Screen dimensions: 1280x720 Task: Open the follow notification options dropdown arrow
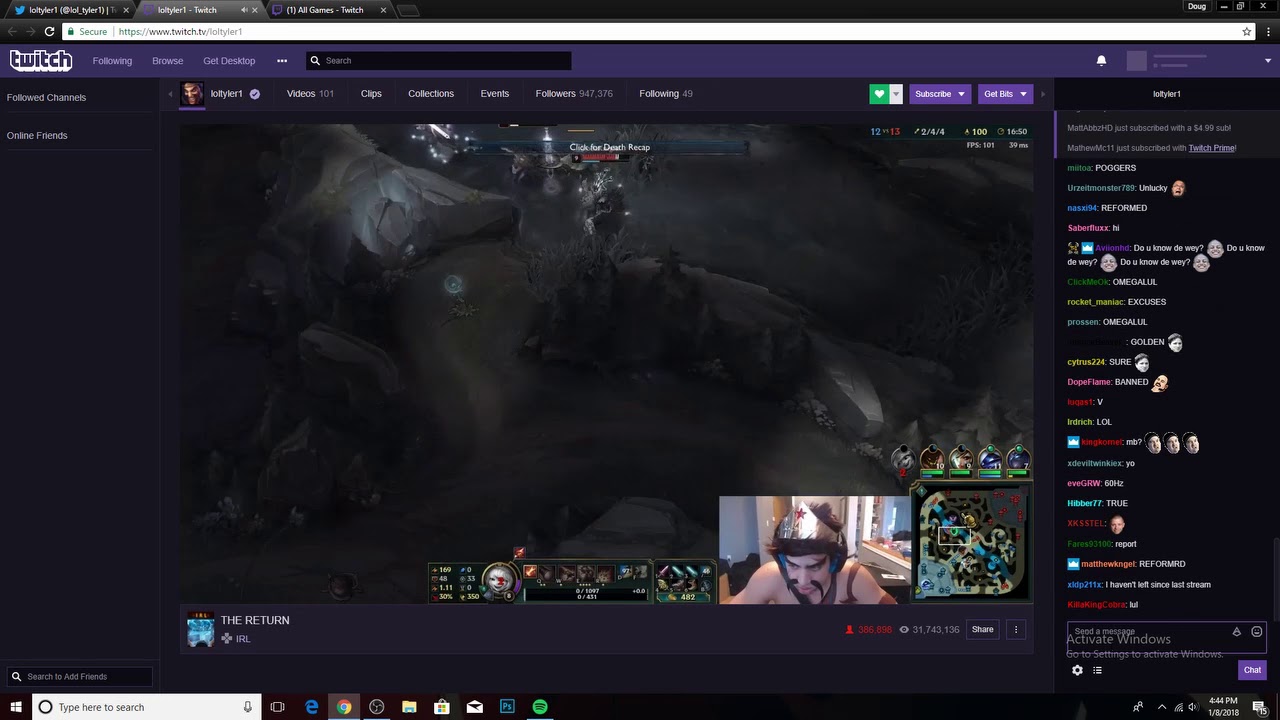point(896,94)
